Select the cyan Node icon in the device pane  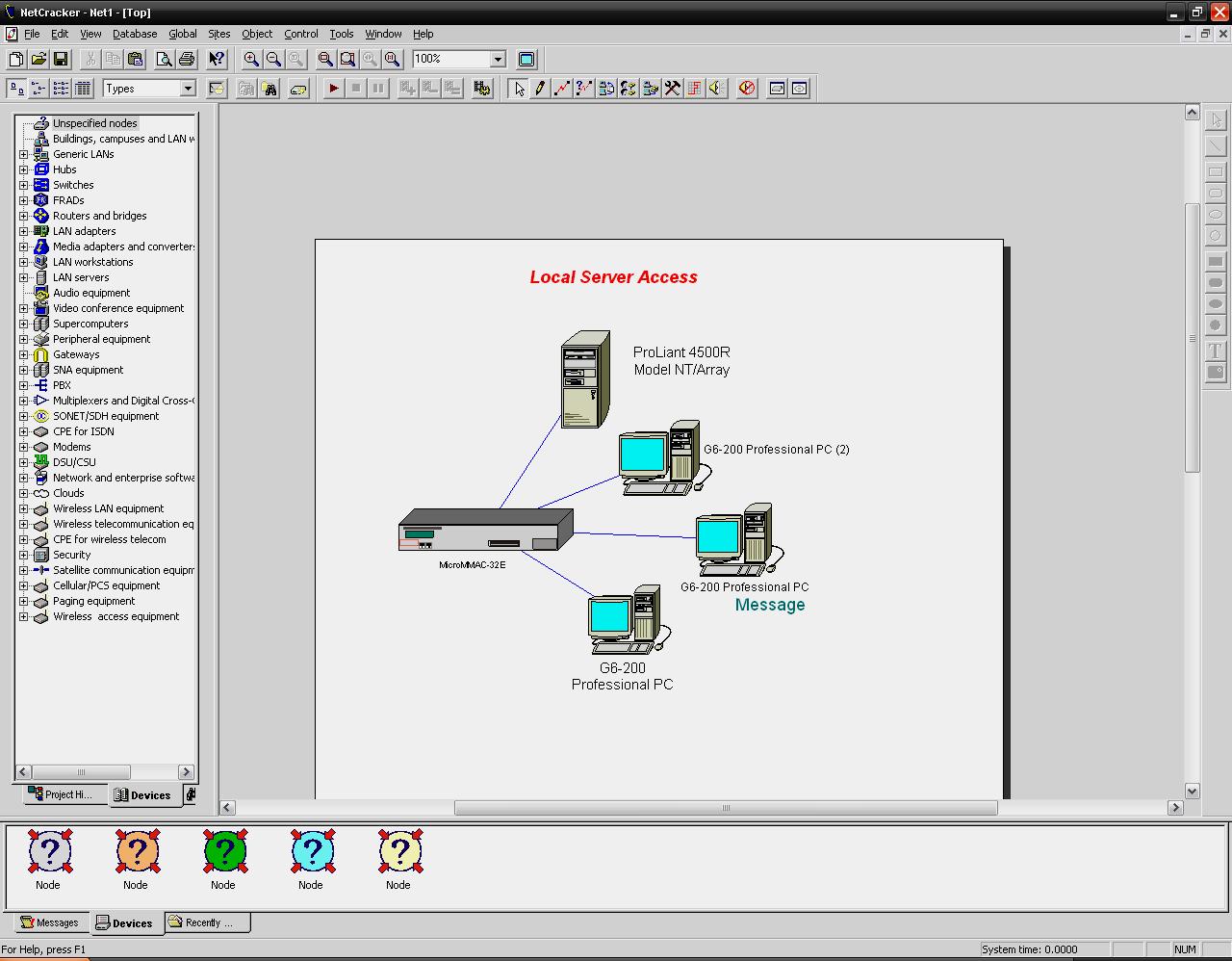tap(311, 851)
